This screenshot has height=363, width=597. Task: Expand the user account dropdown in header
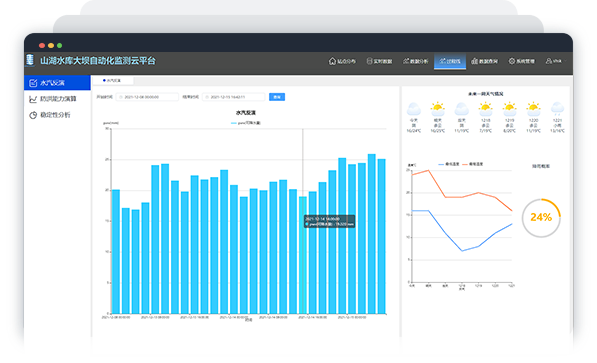(555, 61)
